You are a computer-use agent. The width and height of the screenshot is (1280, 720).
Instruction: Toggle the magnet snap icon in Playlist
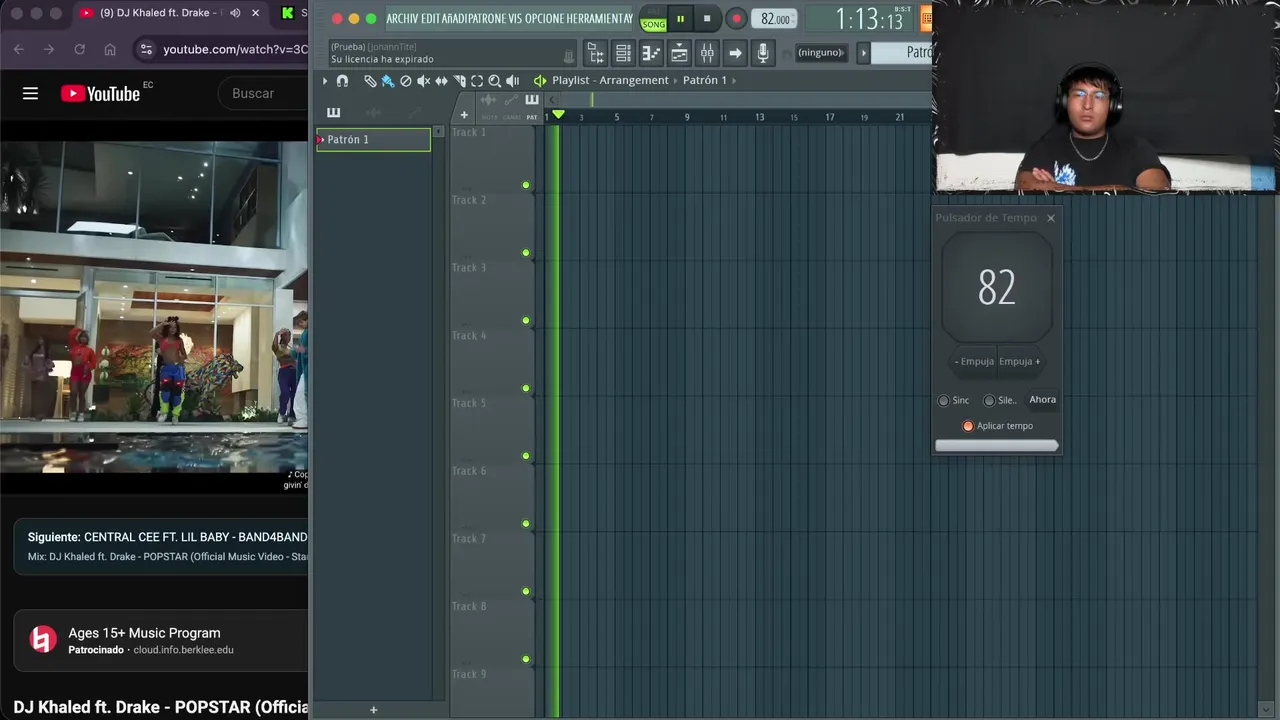(x=342, y=81)
